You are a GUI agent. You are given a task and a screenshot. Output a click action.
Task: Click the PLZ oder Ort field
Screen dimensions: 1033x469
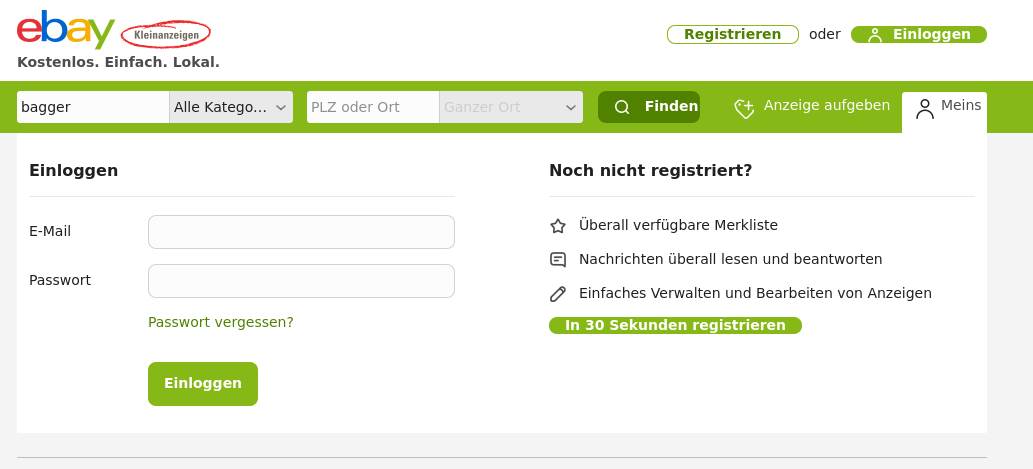point(372,107)
